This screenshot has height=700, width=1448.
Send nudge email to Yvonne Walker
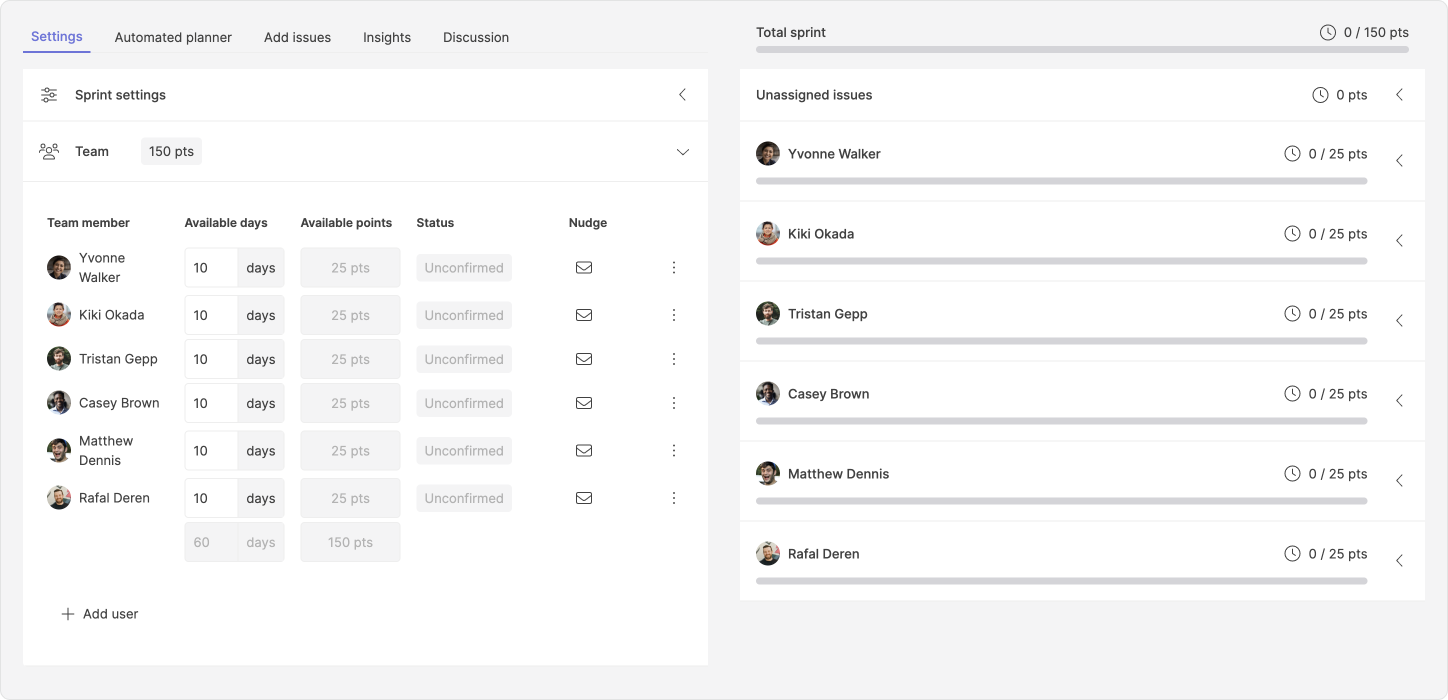tap(584, 268)
